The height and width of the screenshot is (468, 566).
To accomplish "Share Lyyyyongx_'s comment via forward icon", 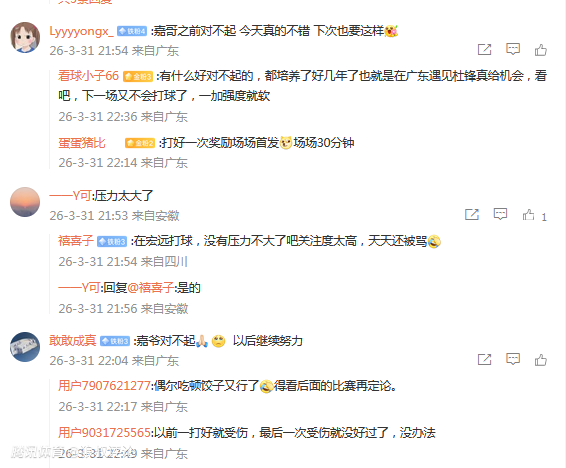I will point(484,49).
